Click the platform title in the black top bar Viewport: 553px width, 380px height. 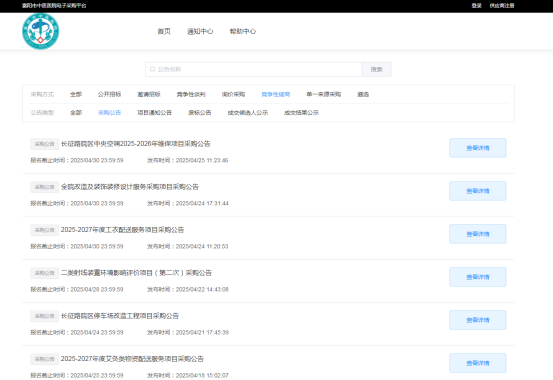54,6
